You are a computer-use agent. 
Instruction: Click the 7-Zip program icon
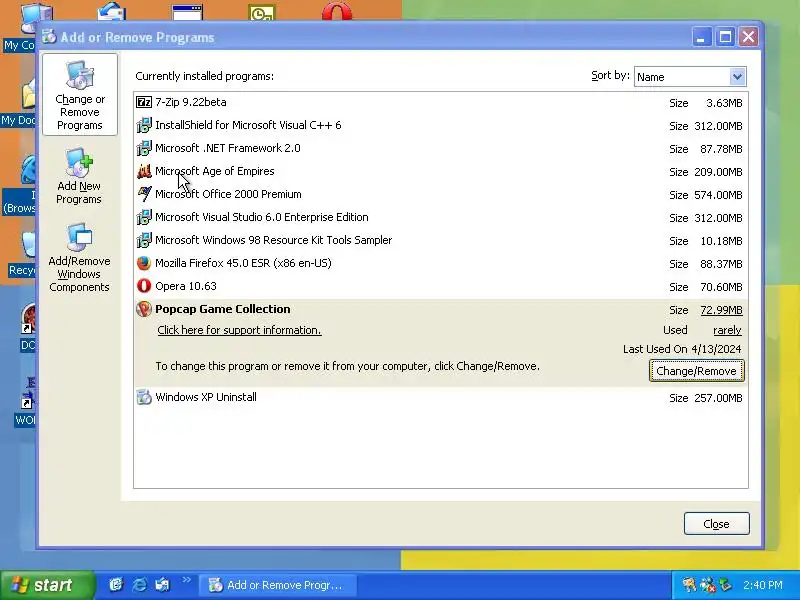pyautogui.click(x=144, y=102)
